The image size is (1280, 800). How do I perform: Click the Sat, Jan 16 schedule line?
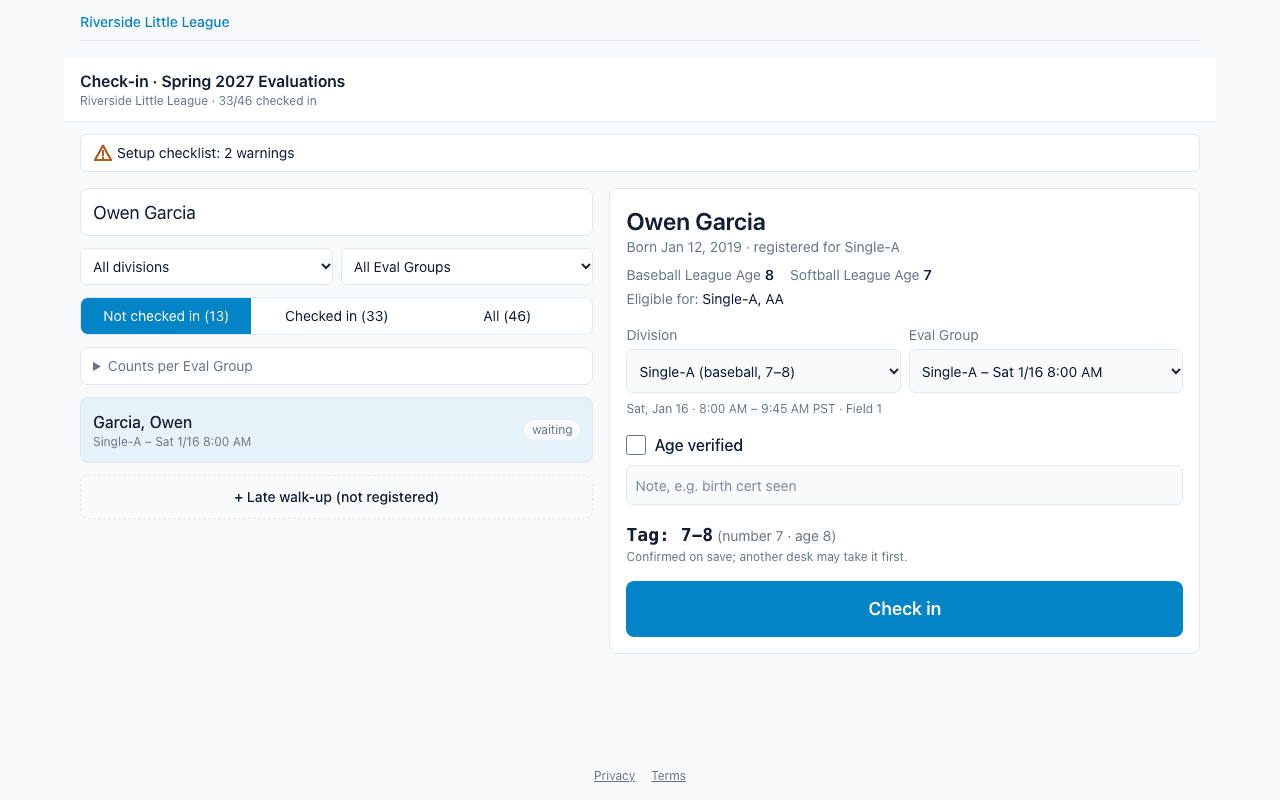point(755,409)
